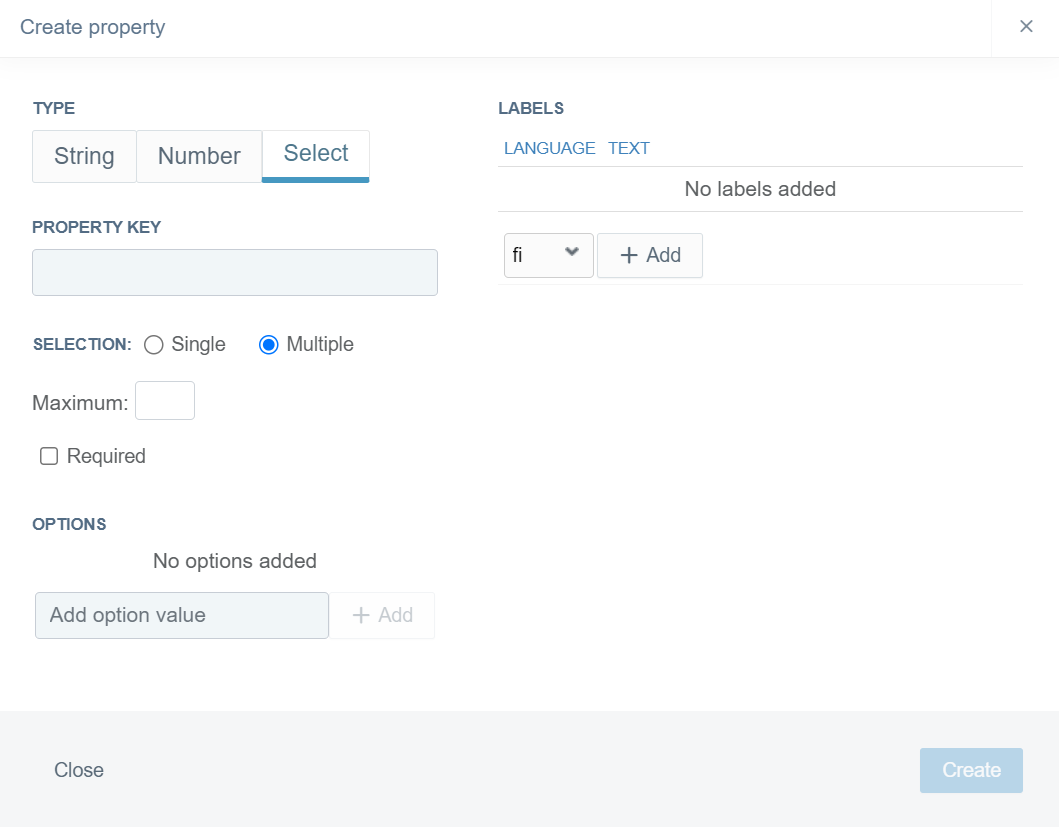This screenshot has height=827, width=1059.
Task: Click the LANGUAGE column header
Action: coord(549,148)
